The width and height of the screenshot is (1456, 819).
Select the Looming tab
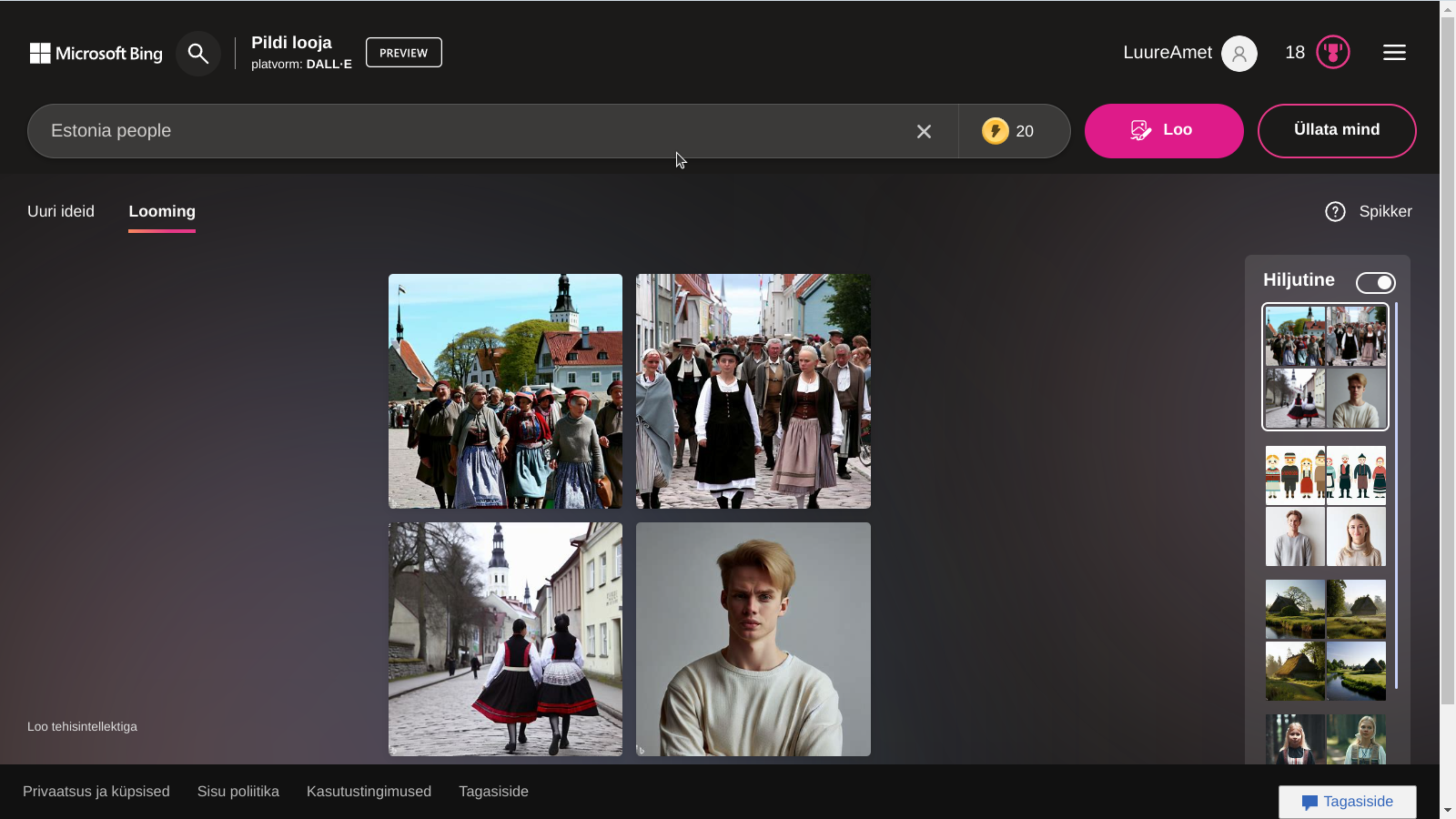click(162, 212)
